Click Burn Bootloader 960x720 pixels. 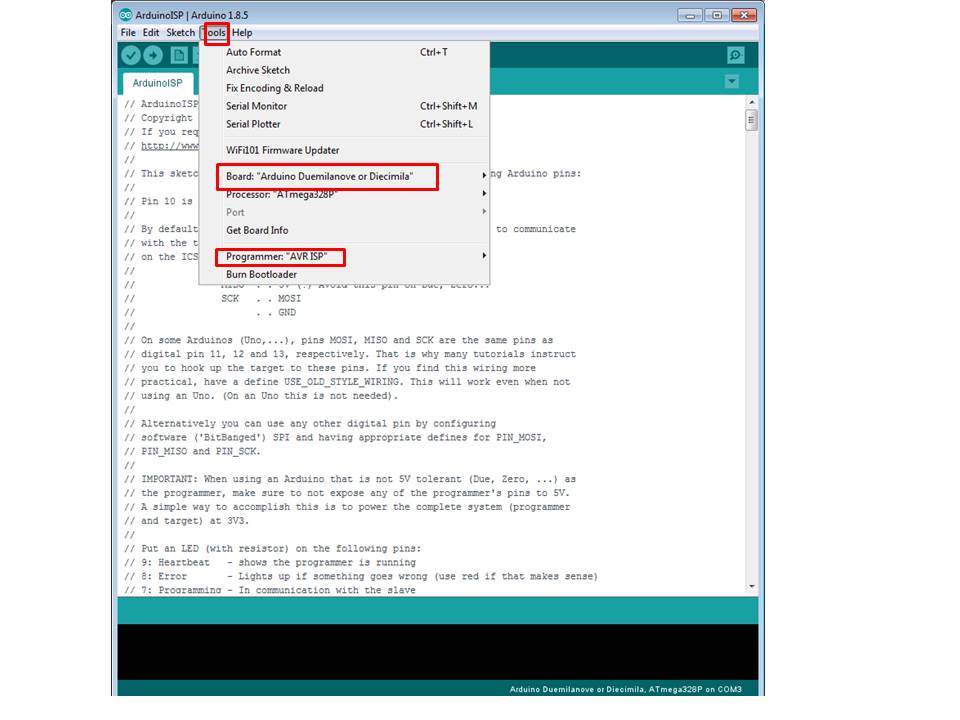tap(345, 274)
